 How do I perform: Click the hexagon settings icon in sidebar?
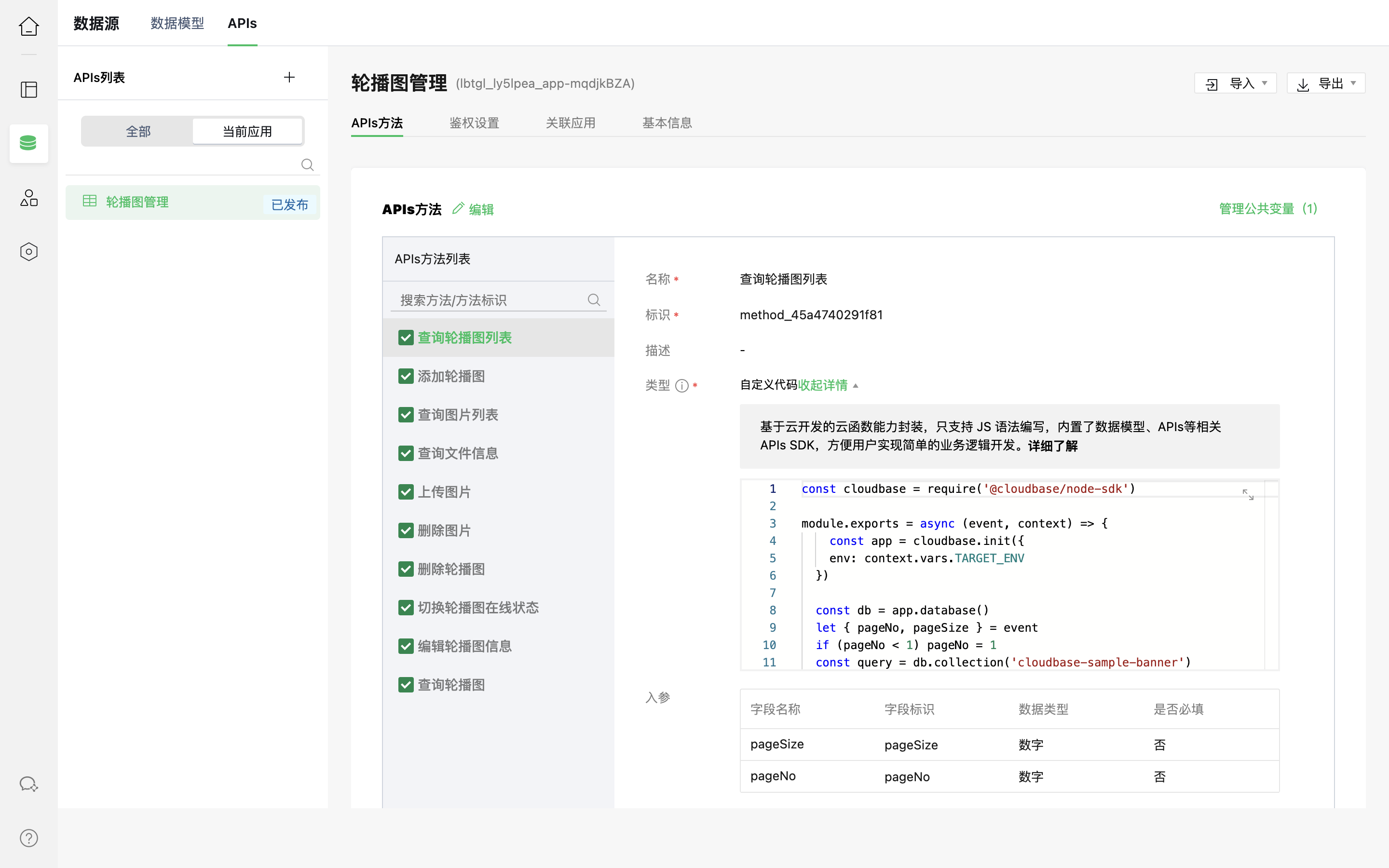[29, 251]
